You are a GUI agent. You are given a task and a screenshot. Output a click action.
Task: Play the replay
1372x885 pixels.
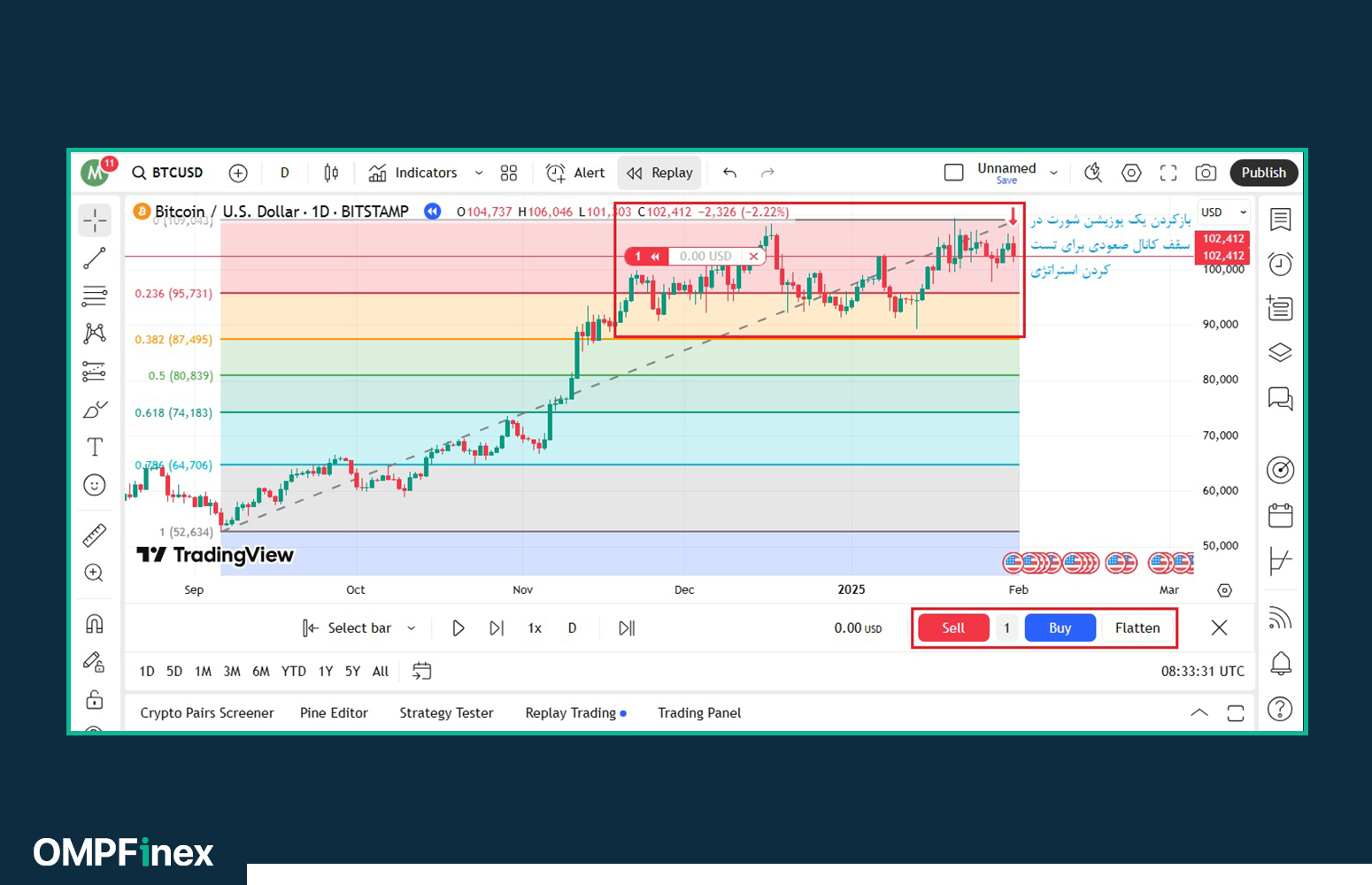(459, 628)
